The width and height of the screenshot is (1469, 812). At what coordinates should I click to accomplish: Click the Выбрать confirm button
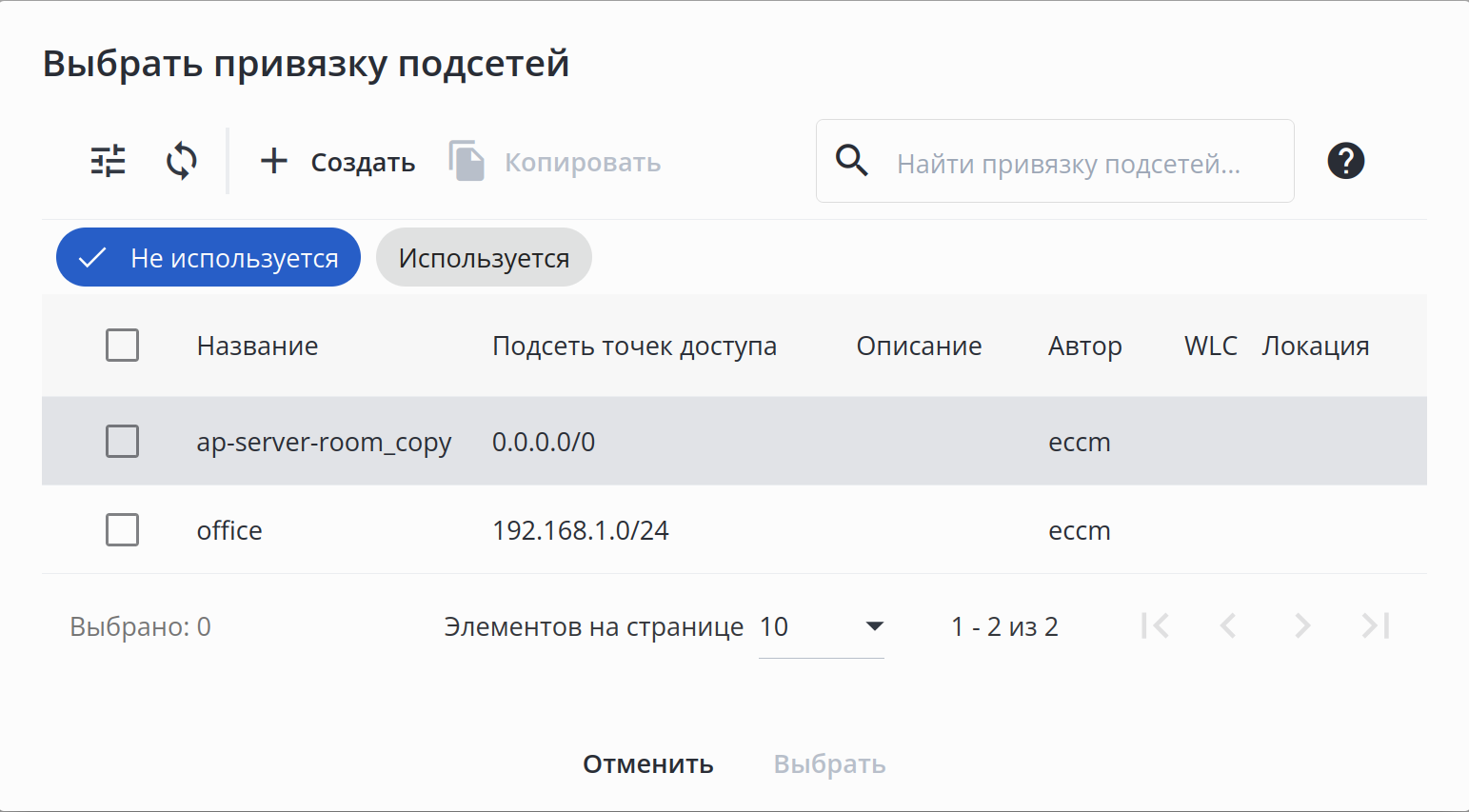tap(829, 764)
